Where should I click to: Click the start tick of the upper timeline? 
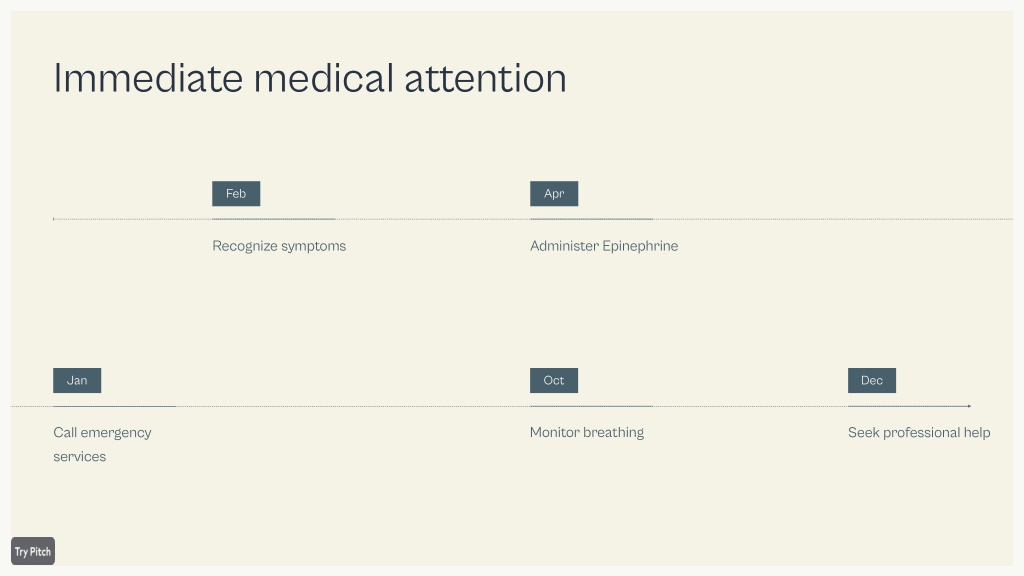point(54,219)
